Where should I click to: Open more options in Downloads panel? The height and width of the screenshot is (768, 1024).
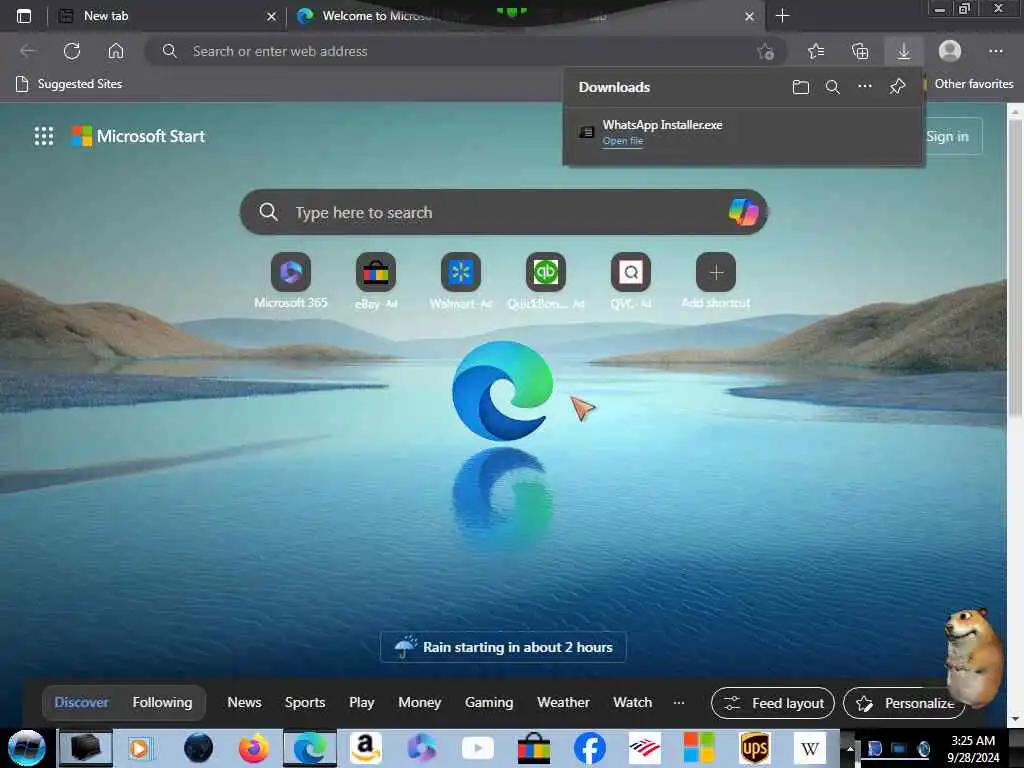point(865,87)
